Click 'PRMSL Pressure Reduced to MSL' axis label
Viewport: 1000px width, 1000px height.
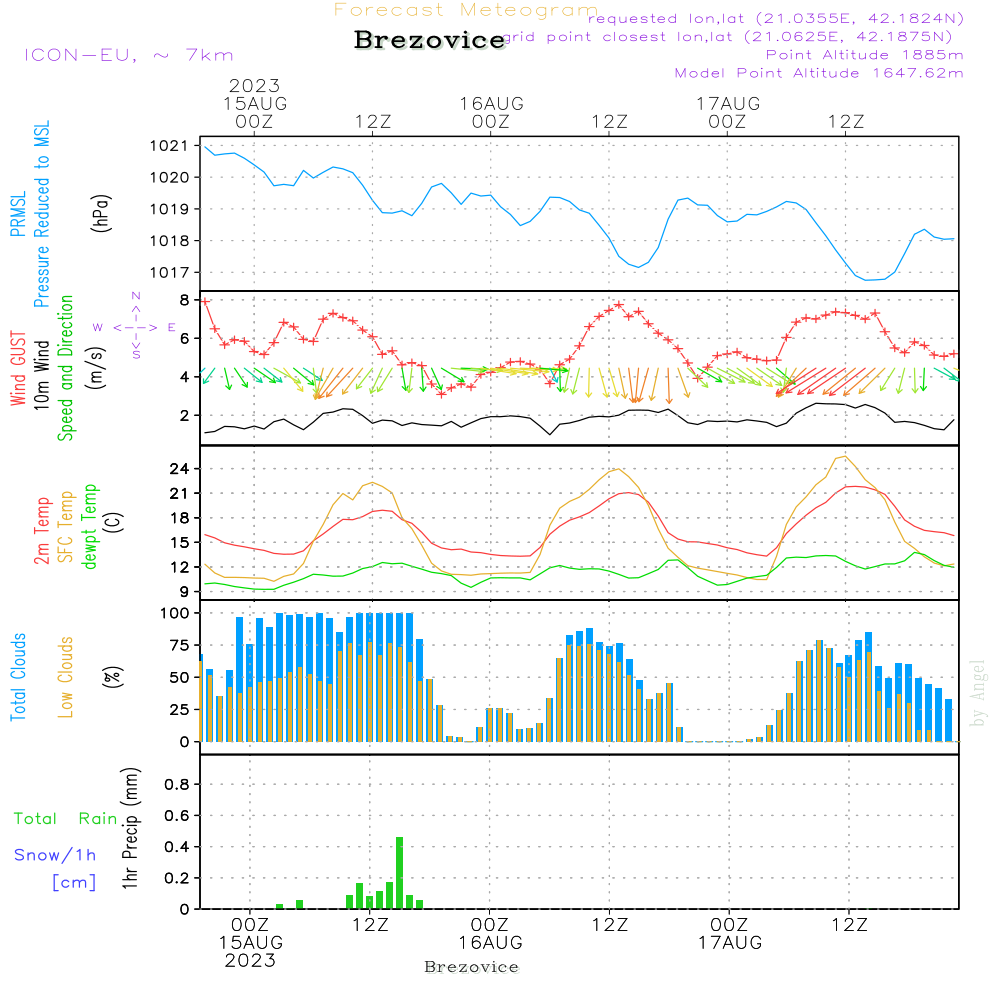point(30,214)
